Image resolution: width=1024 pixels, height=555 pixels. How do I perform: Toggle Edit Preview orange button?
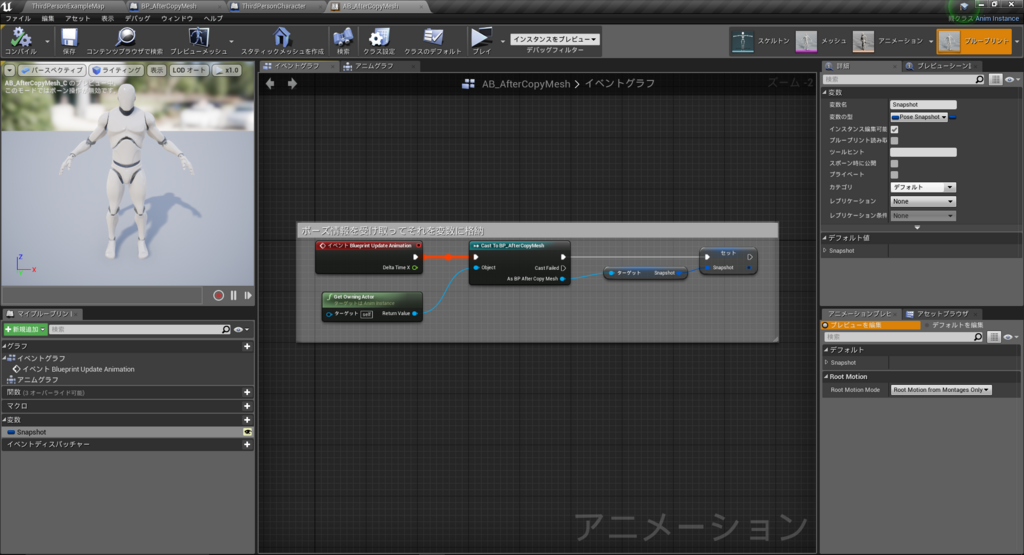[x=871, y=325]
